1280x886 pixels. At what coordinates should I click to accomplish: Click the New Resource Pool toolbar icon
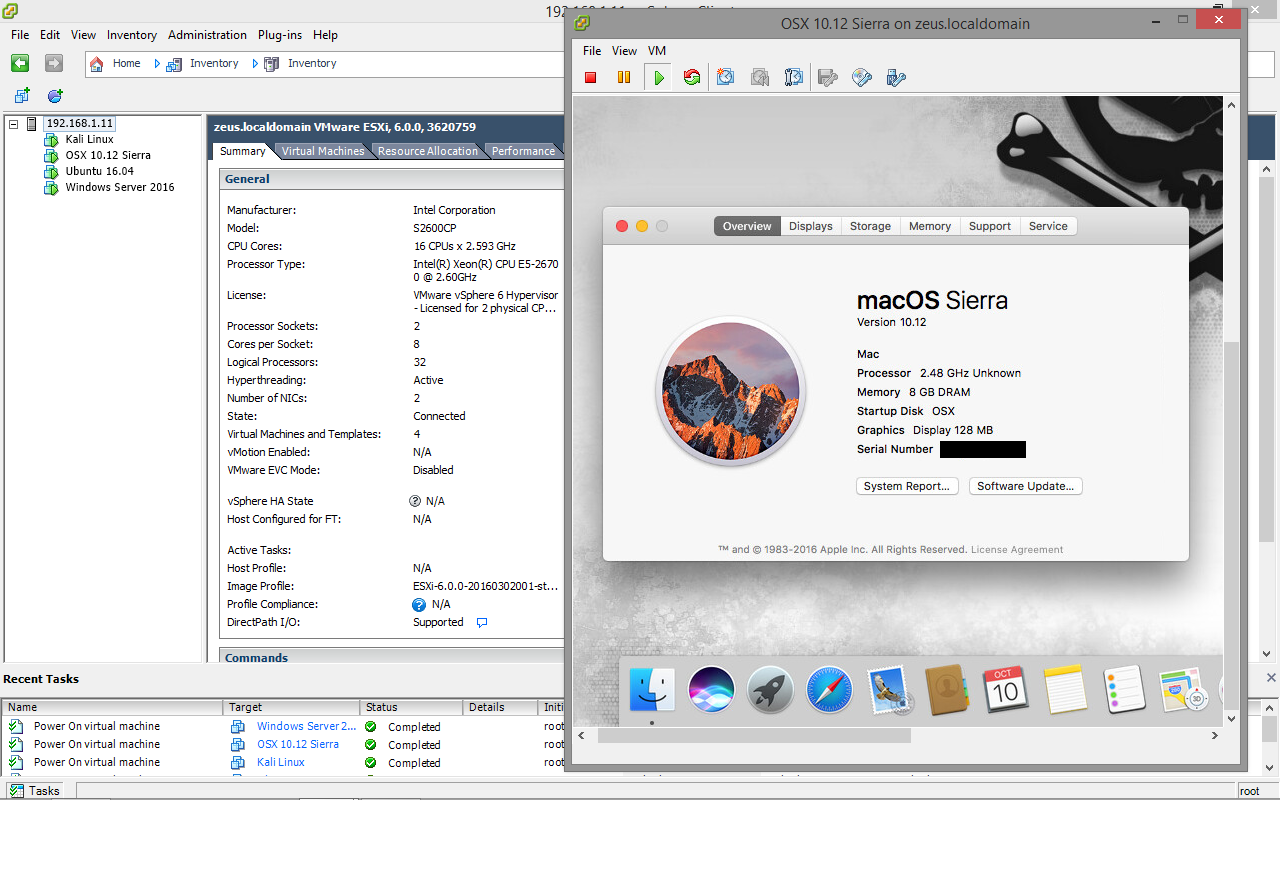(x=55, y=96)
